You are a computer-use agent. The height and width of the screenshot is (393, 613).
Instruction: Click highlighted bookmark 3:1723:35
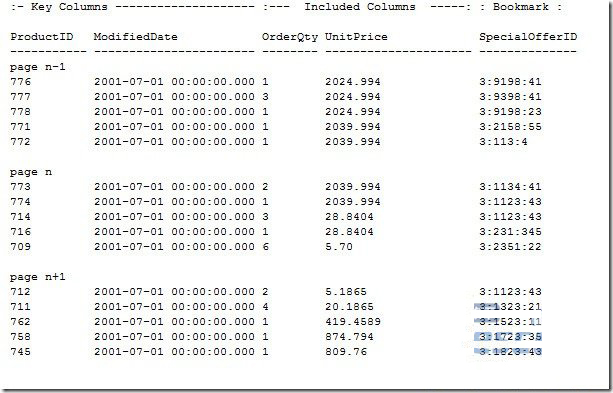click(x=511, y=337)
